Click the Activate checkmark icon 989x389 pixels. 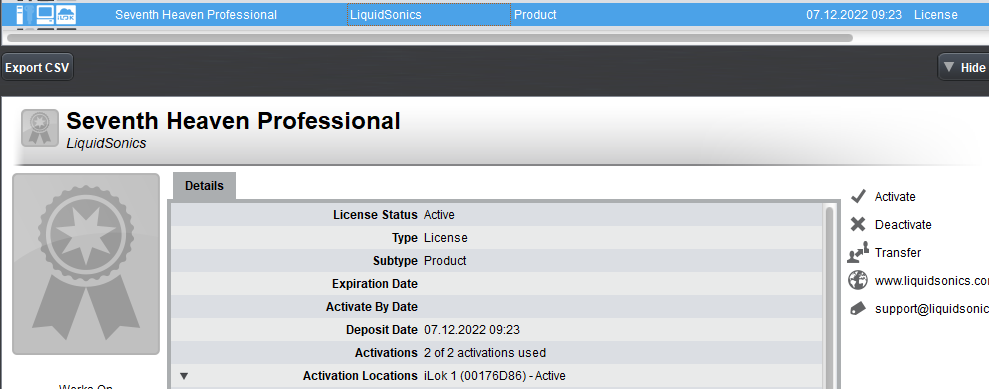click(x=858, y=197)
